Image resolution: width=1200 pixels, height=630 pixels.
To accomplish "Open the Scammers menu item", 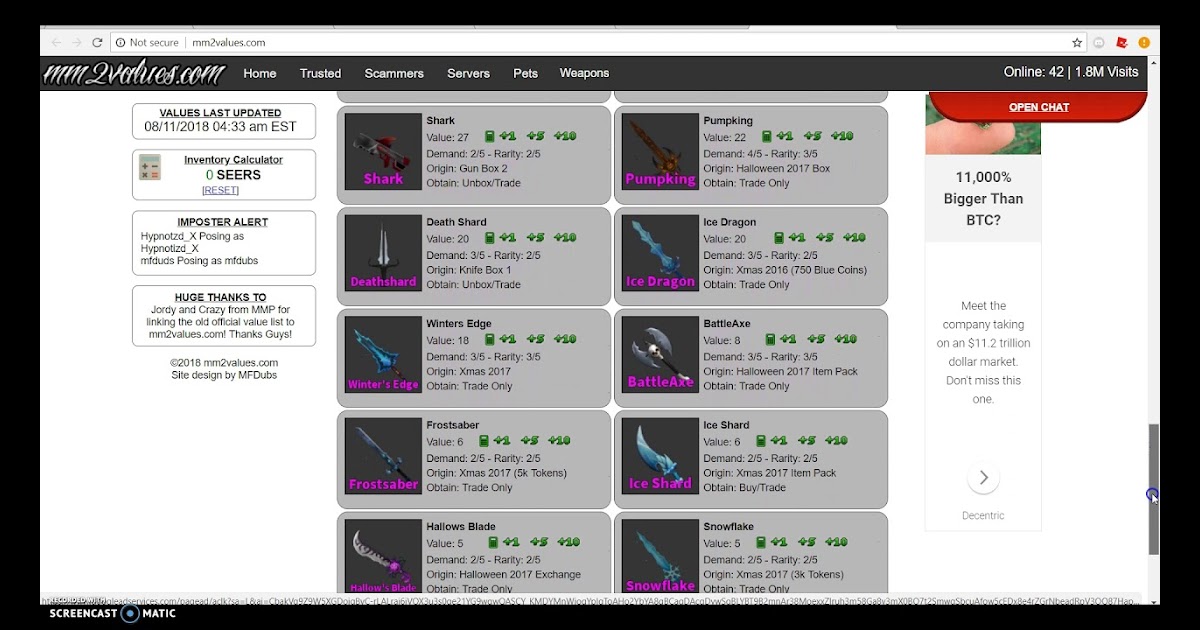I will (394, 73).
